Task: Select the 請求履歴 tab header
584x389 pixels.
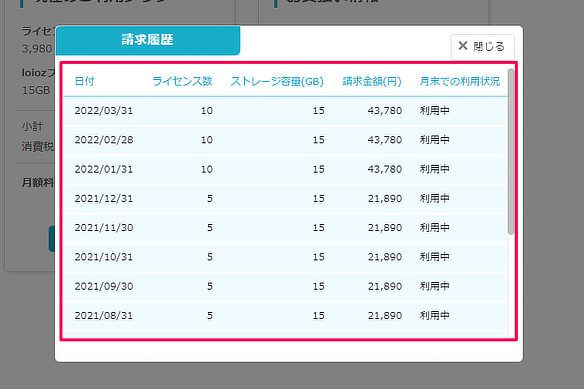Action: [x=147, y=40]
